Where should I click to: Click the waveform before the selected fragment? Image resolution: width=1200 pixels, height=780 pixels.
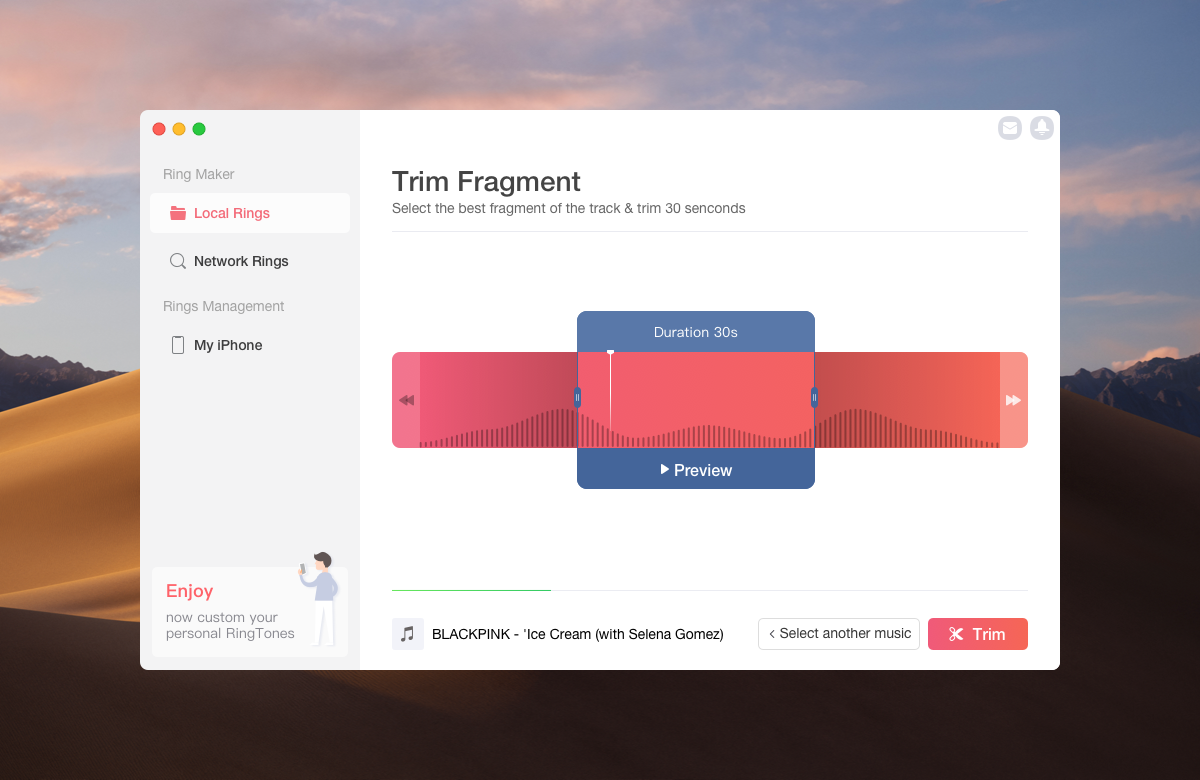coord(497,400)
